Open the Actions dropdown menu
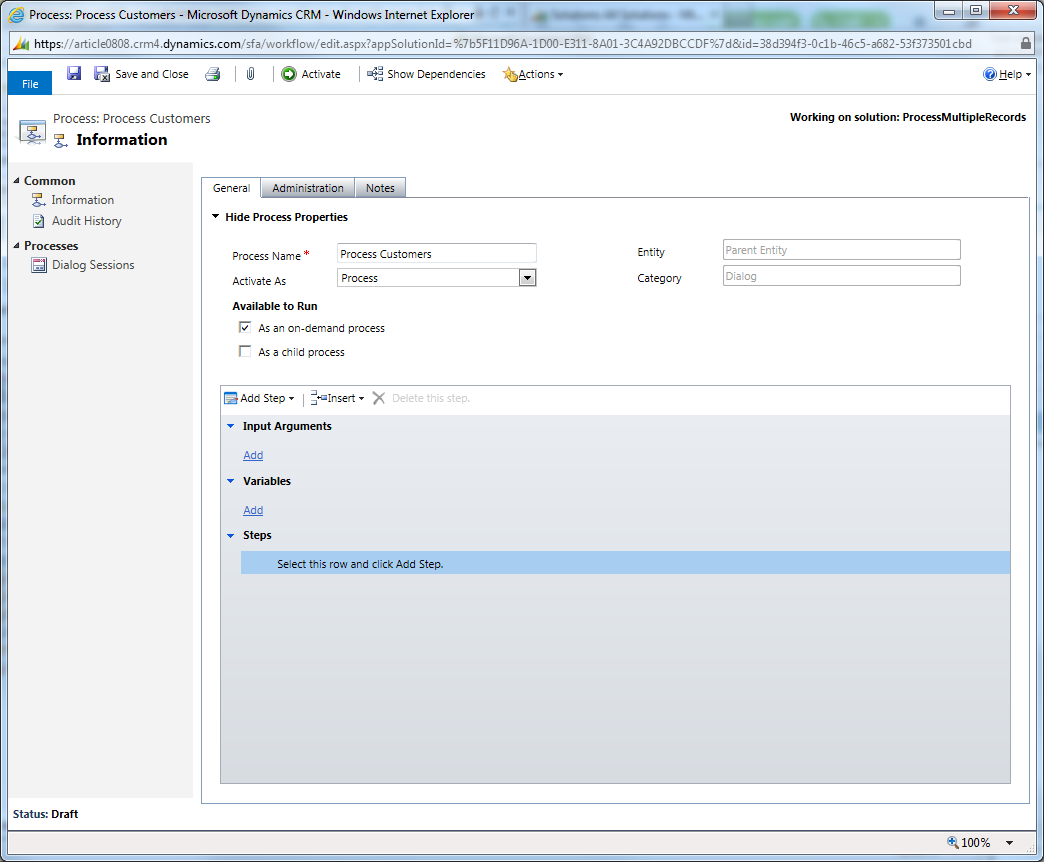 click(533, 74)
